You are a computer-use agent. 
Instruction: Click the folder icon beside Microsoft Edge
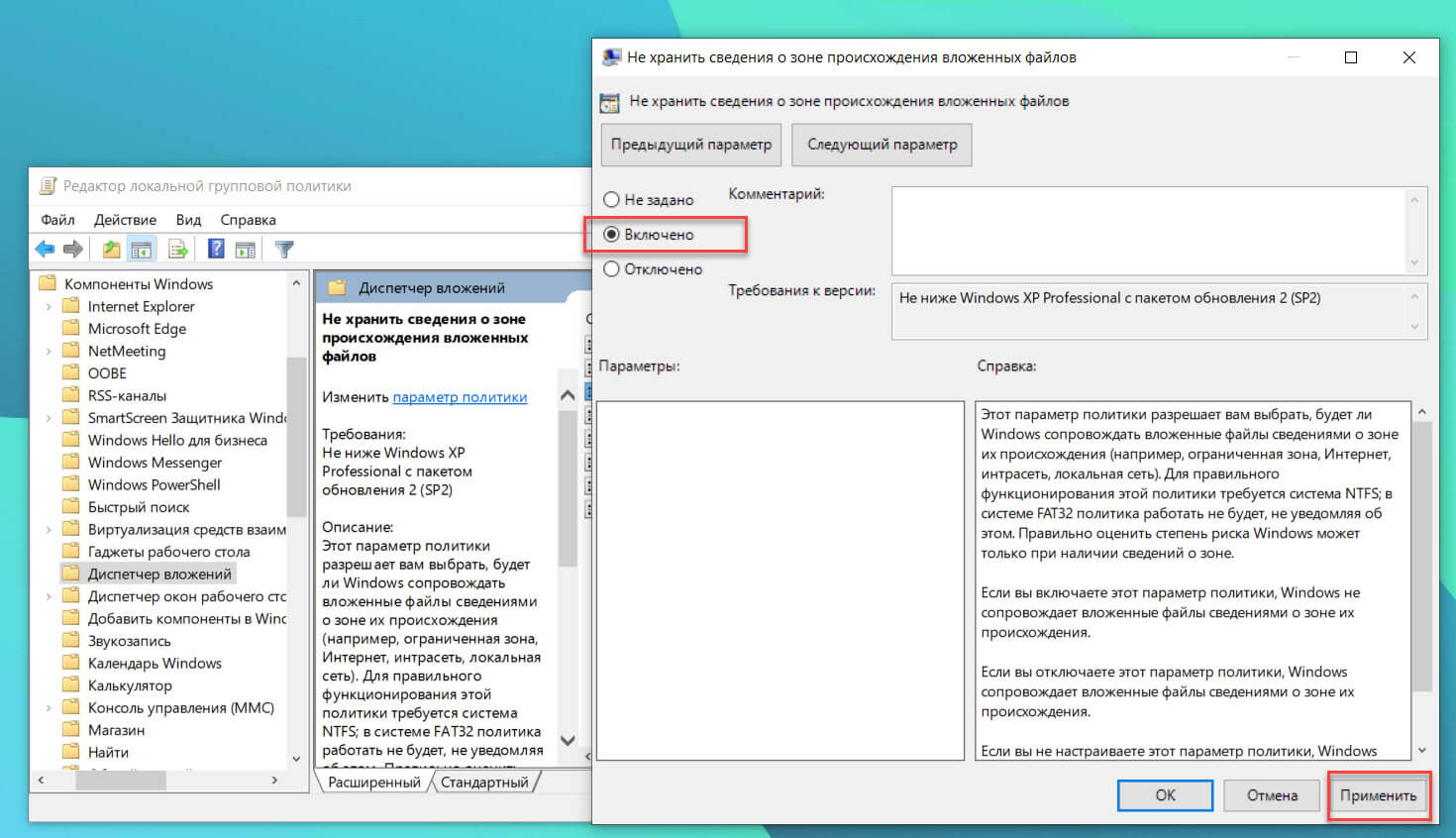point(70,328)
